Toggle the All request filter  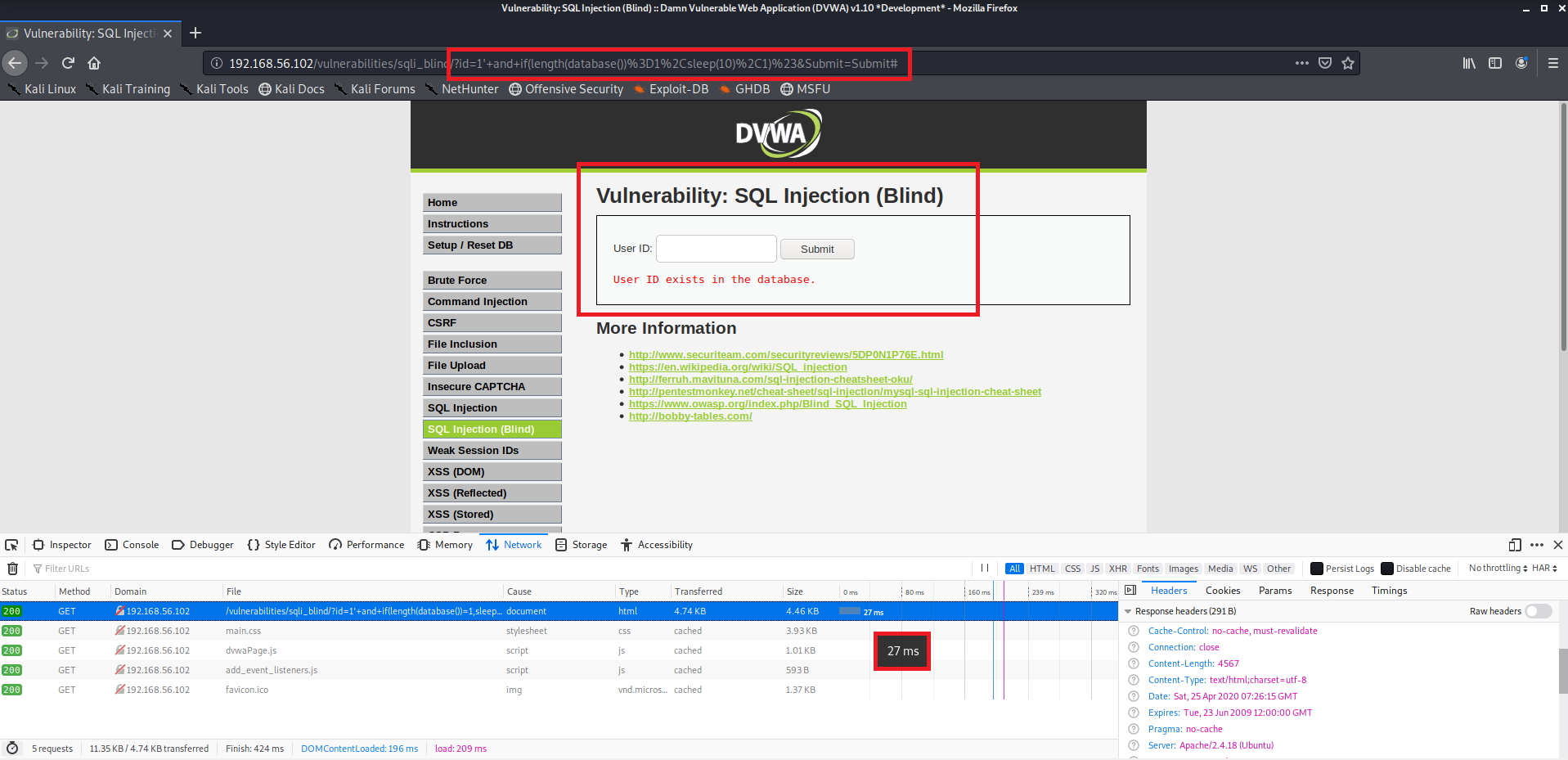pos(1014,569)
